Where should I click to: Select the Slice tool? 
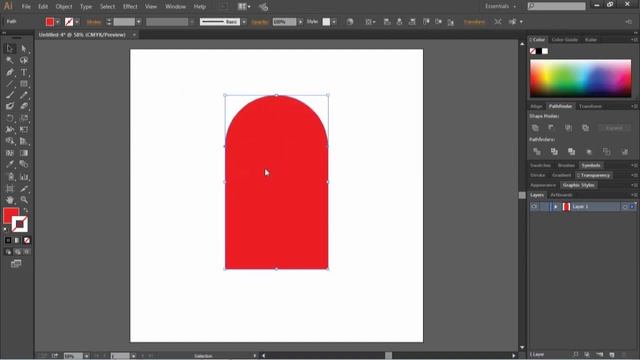pyautogui.click(x=24, y=189)
